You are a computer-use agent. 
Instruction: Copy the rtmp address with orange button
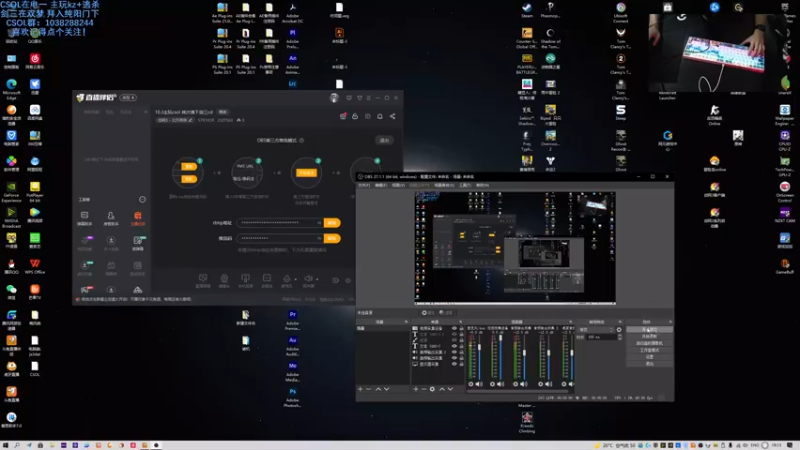tap(332, 223)
